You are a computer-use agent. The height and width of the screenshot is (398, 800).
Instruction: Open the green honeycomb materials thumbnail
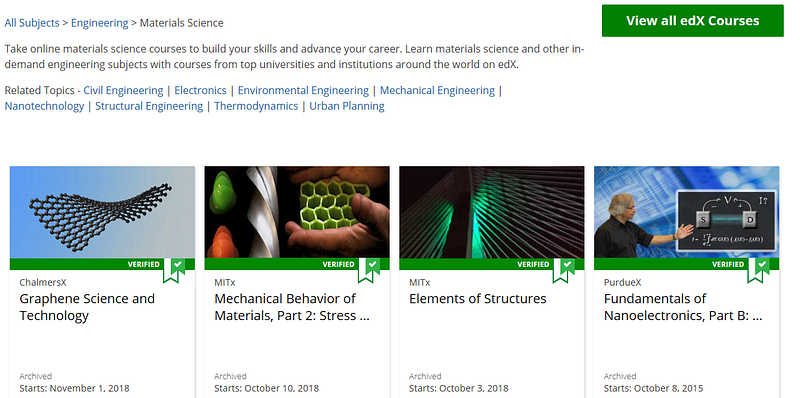[x=297, y=212]
